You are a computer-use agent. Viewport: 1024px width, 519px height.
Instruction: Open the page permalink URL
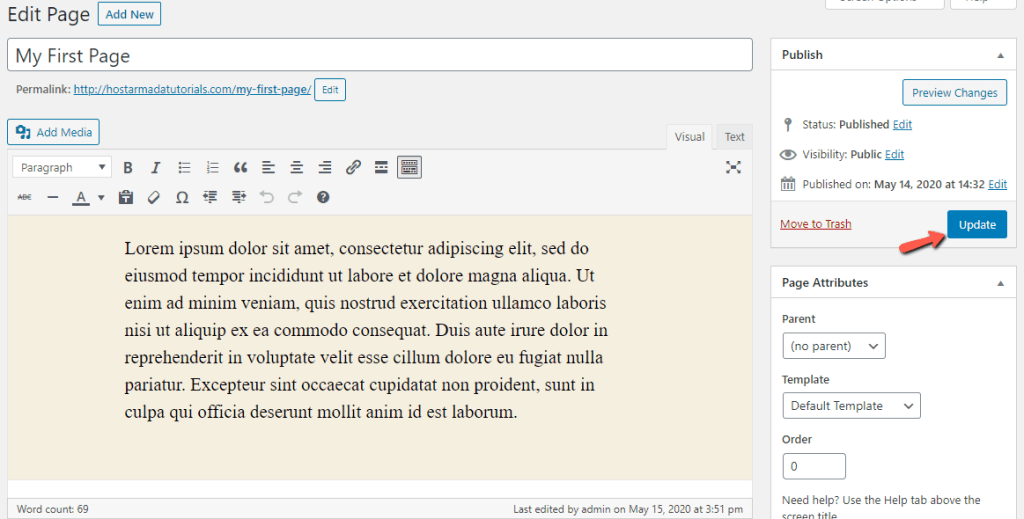[192, 89]
